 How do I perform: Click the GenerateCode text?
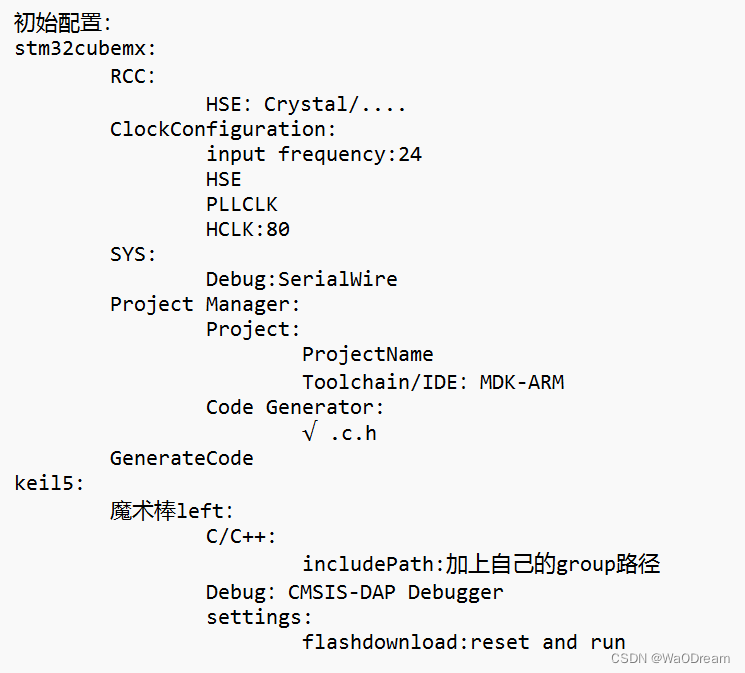181,458
